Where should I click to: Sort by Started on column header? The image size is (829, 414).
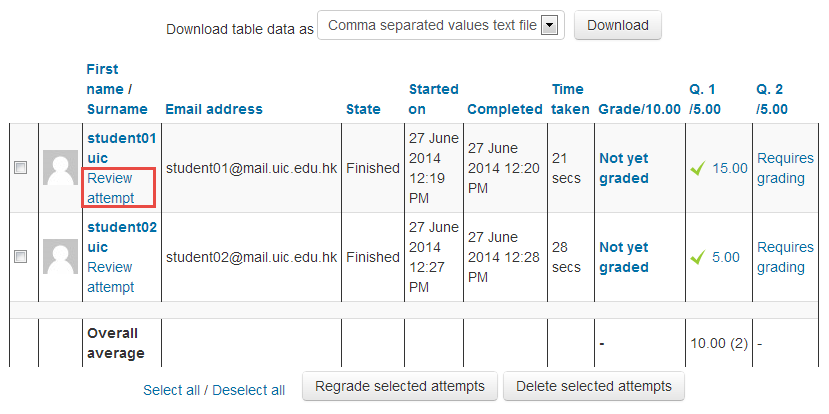tap(433, 99)
